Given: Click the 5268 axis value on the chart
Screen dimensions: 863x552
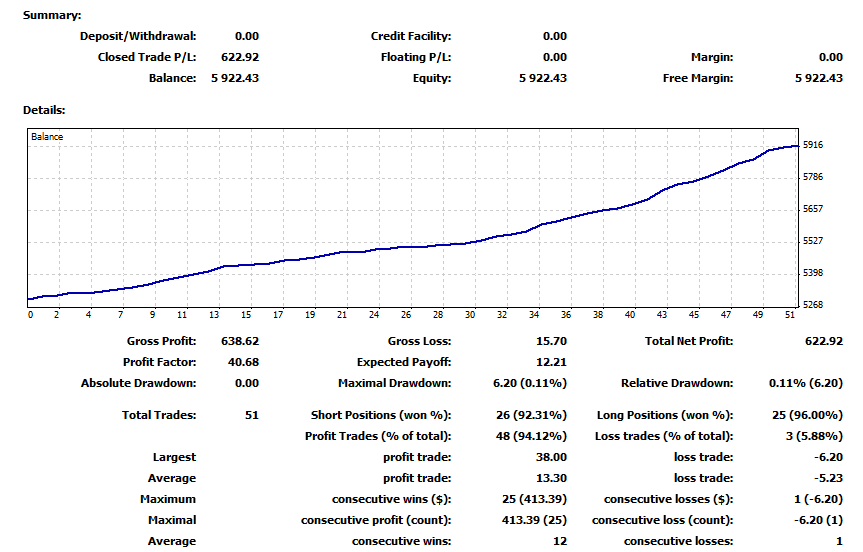Looking at the screenshot, I should [x=813, y=304].
